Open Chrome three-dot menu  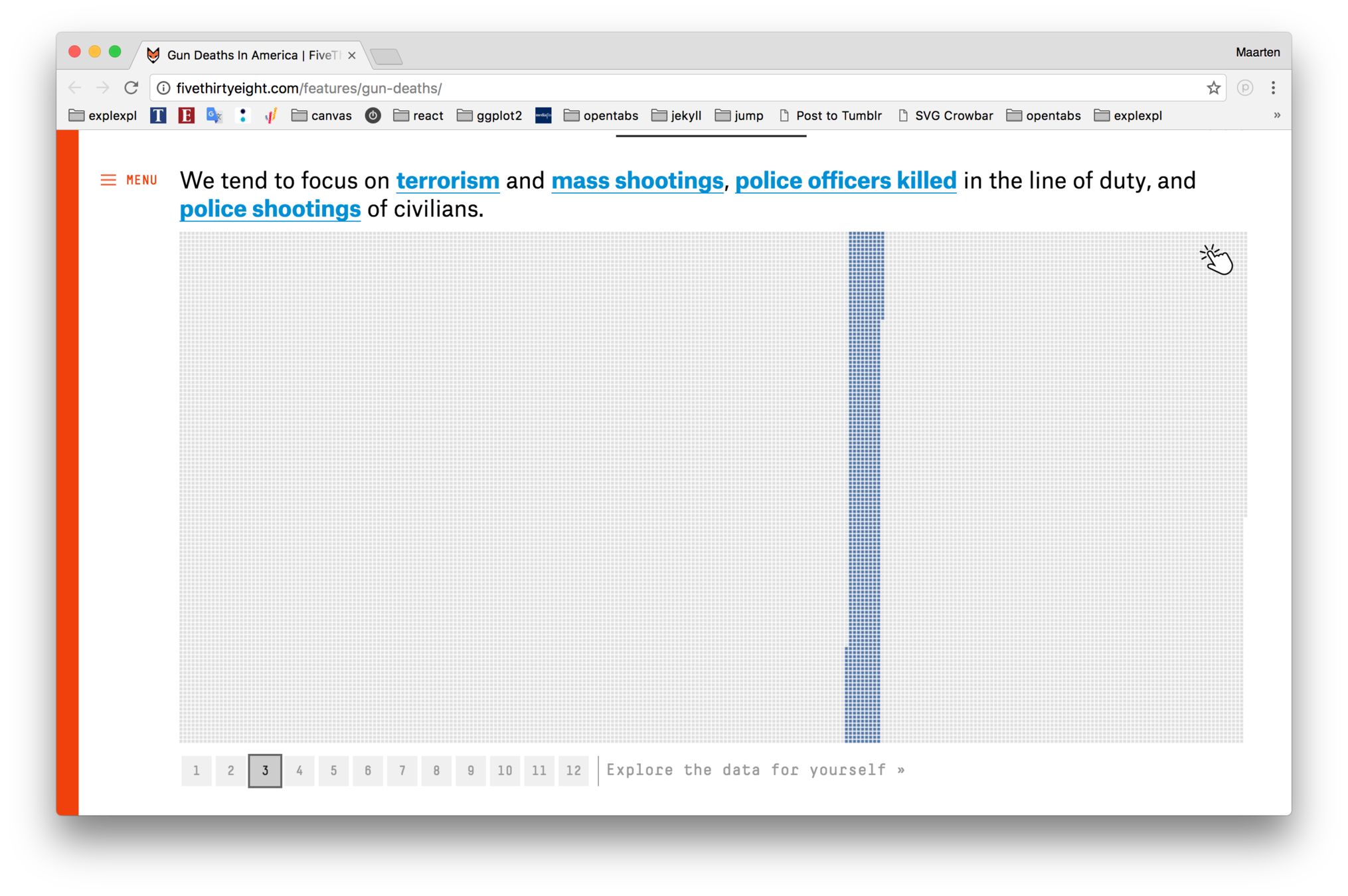[x=1273, y=88]
